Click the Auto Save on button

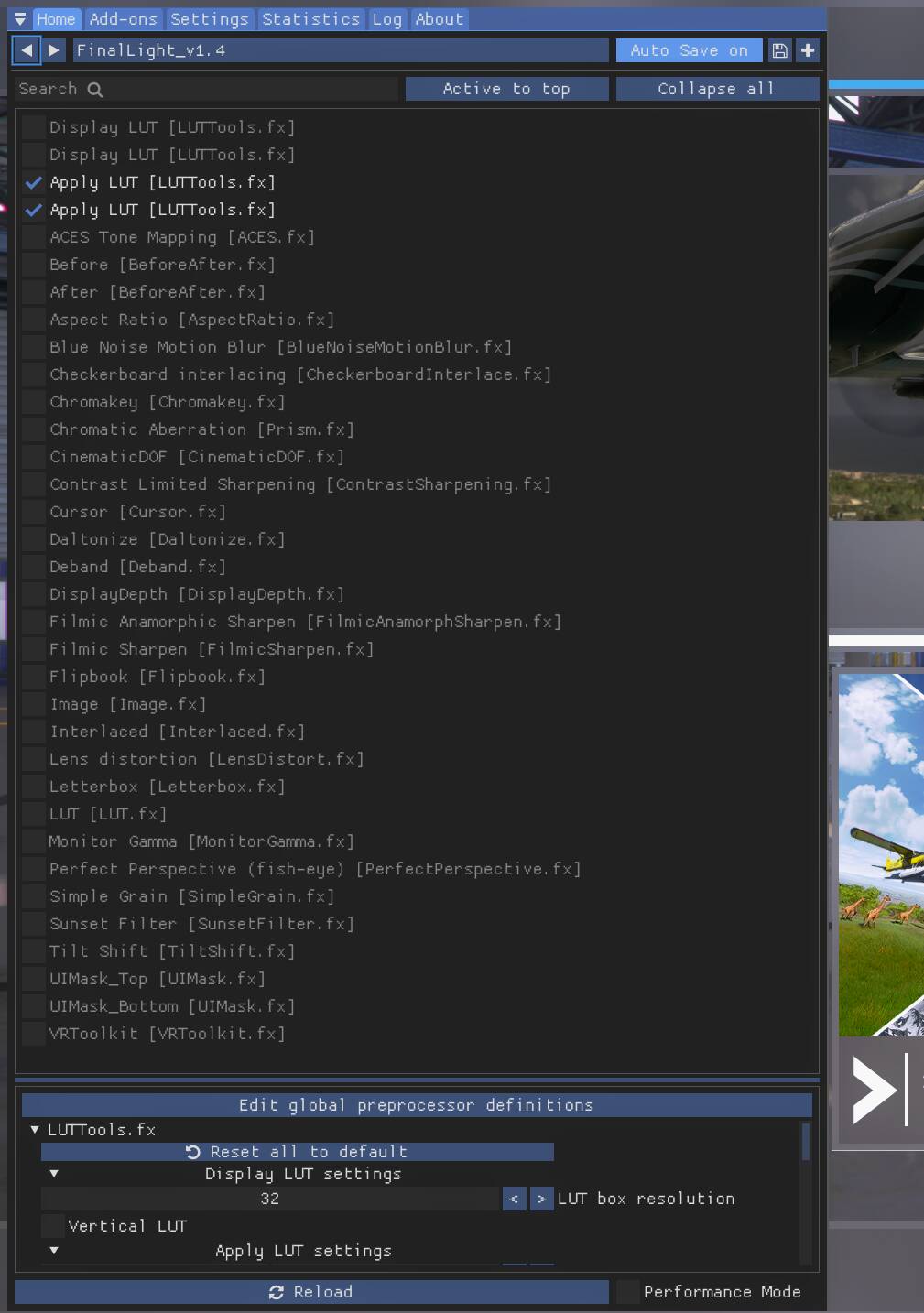tap(689, 50)
